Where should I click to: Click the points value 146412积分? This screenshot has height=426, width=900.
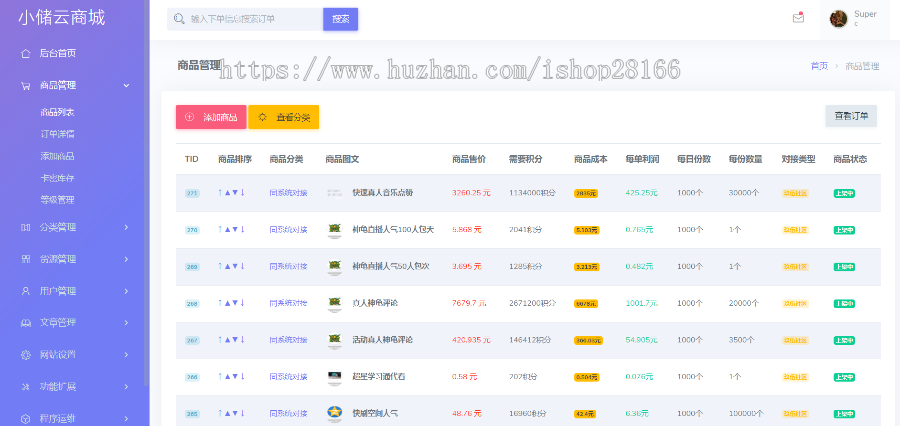[x=530, y=340]
